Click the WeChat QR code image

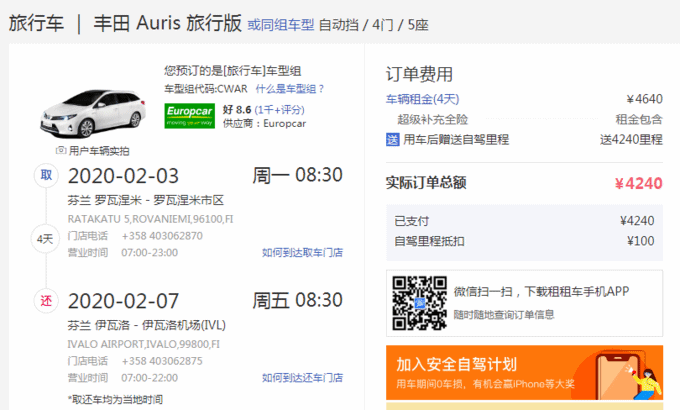tap(419, 303)
